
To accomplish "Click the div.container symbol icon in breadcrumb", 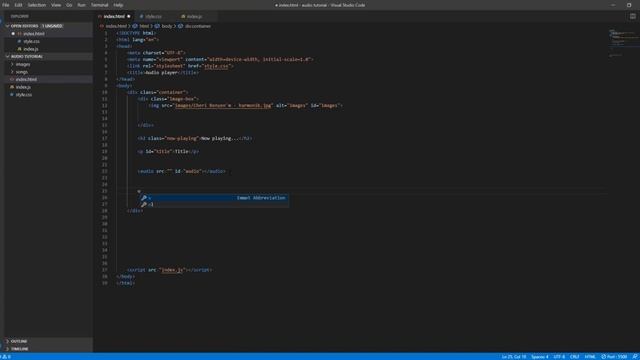I will pyautogui.click(x=180, y=26).
